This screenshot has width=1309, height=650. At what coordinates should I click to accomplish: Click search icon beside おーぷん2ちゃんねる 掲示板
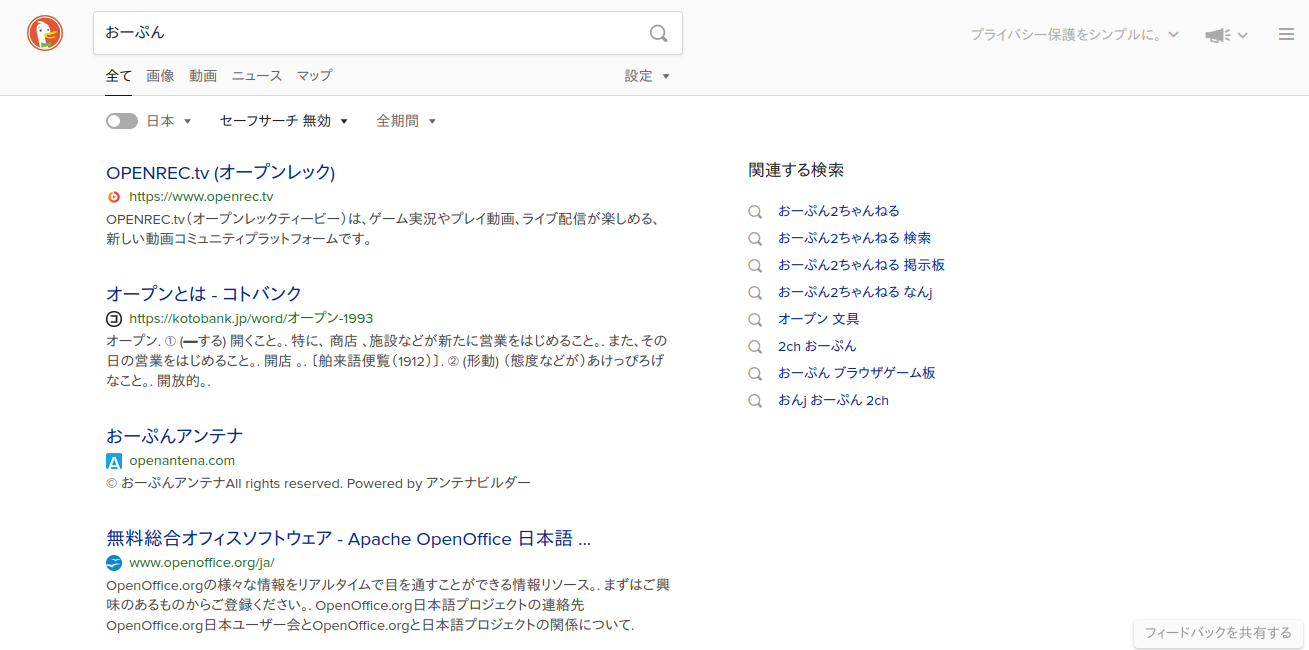coord(756,266)
